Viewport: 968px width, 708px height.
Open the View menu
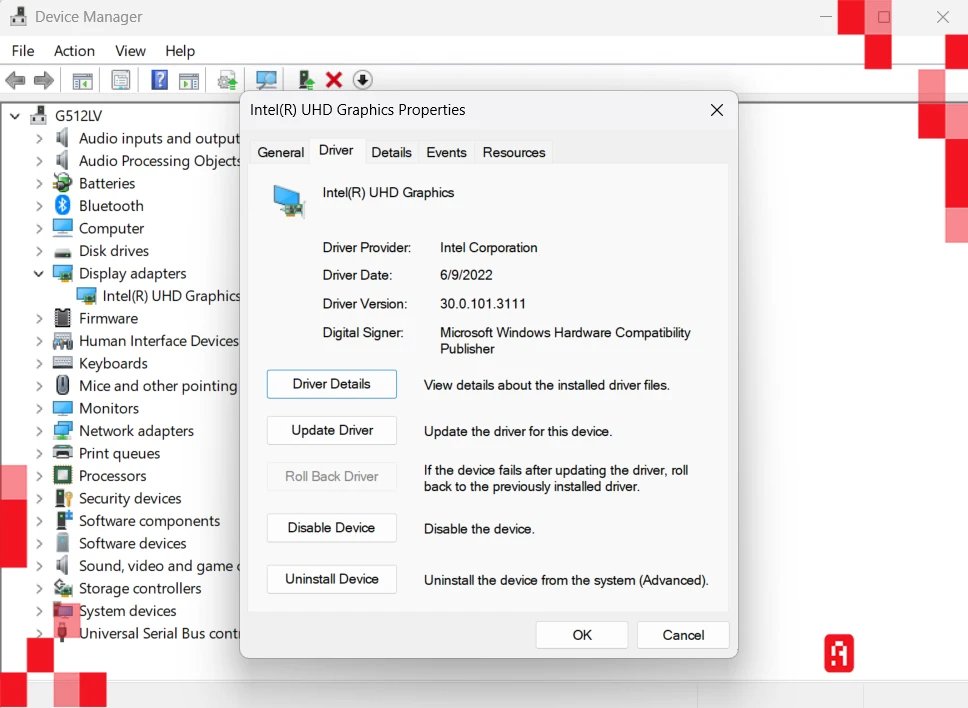[130, 51]
